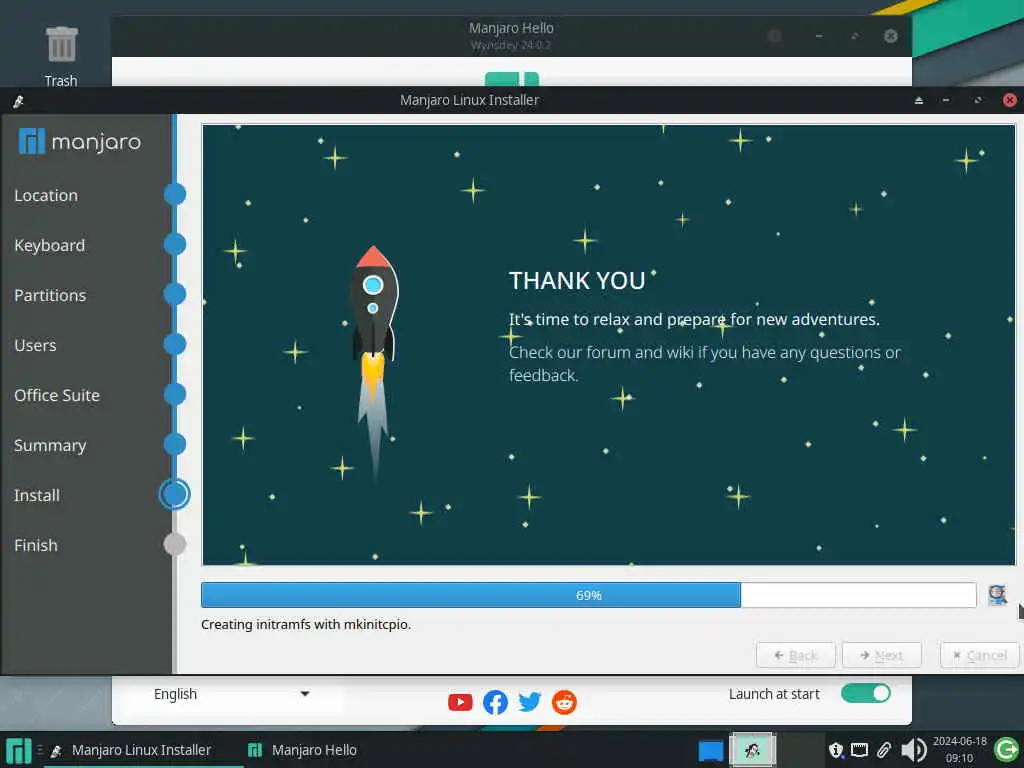Image resolution: width=1024 pixels, height=768 pixels.
Task: Select the Location step in sidebar
Action: pyautogui.click(x=46, y=195)
